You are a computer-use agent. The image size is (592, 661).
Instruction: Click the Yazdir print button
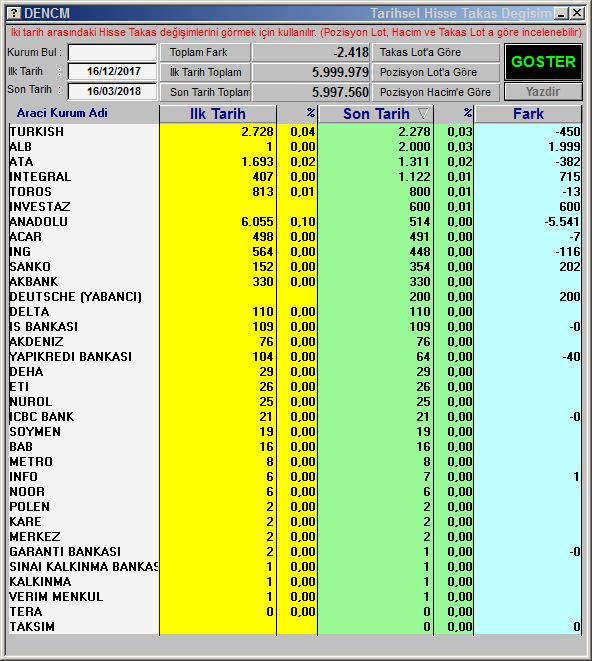coord(543,92)
